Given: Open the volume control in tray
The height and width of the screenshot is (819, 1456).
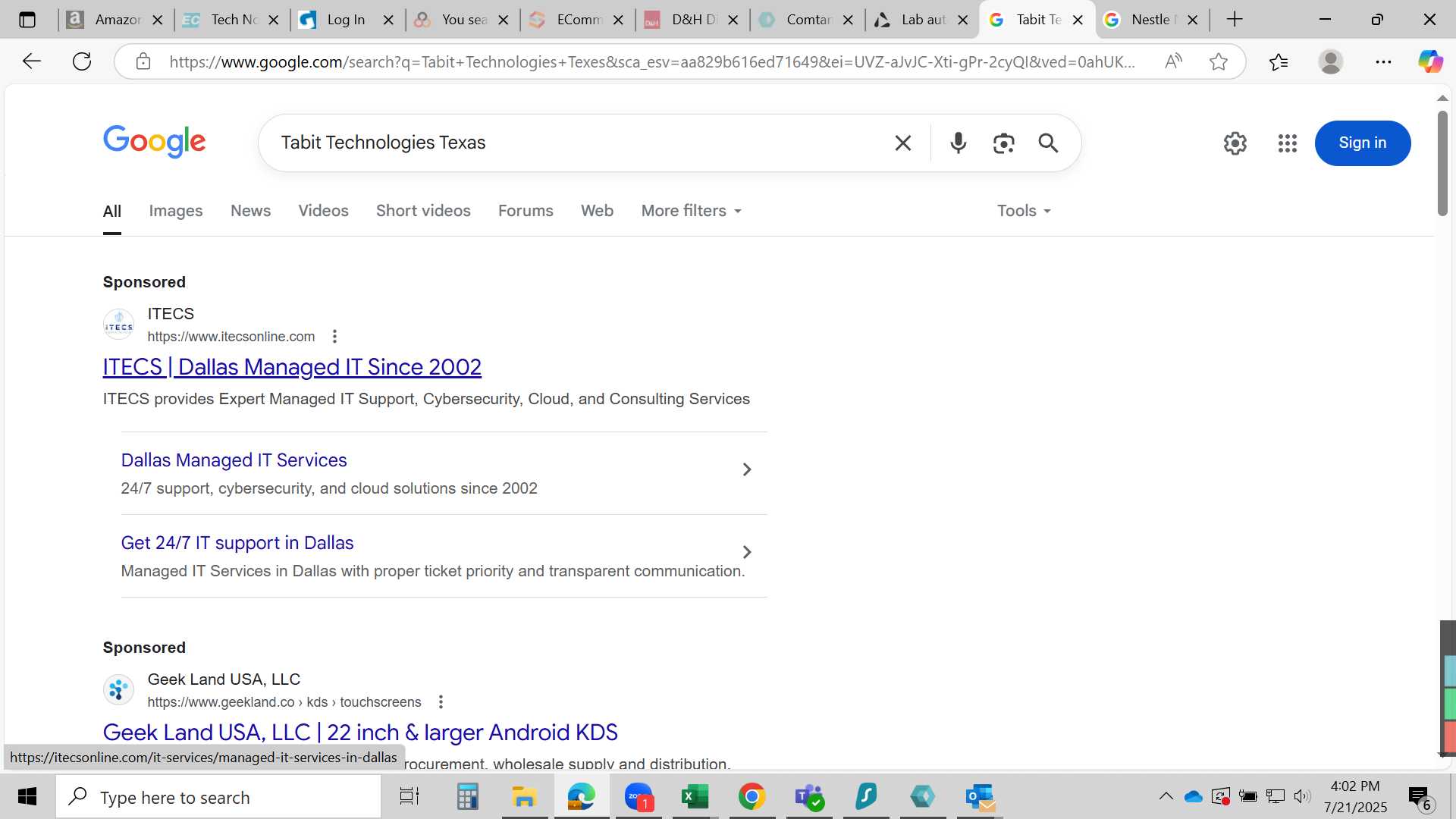Looking at the screenshot, I should [x=1302, y=796].
